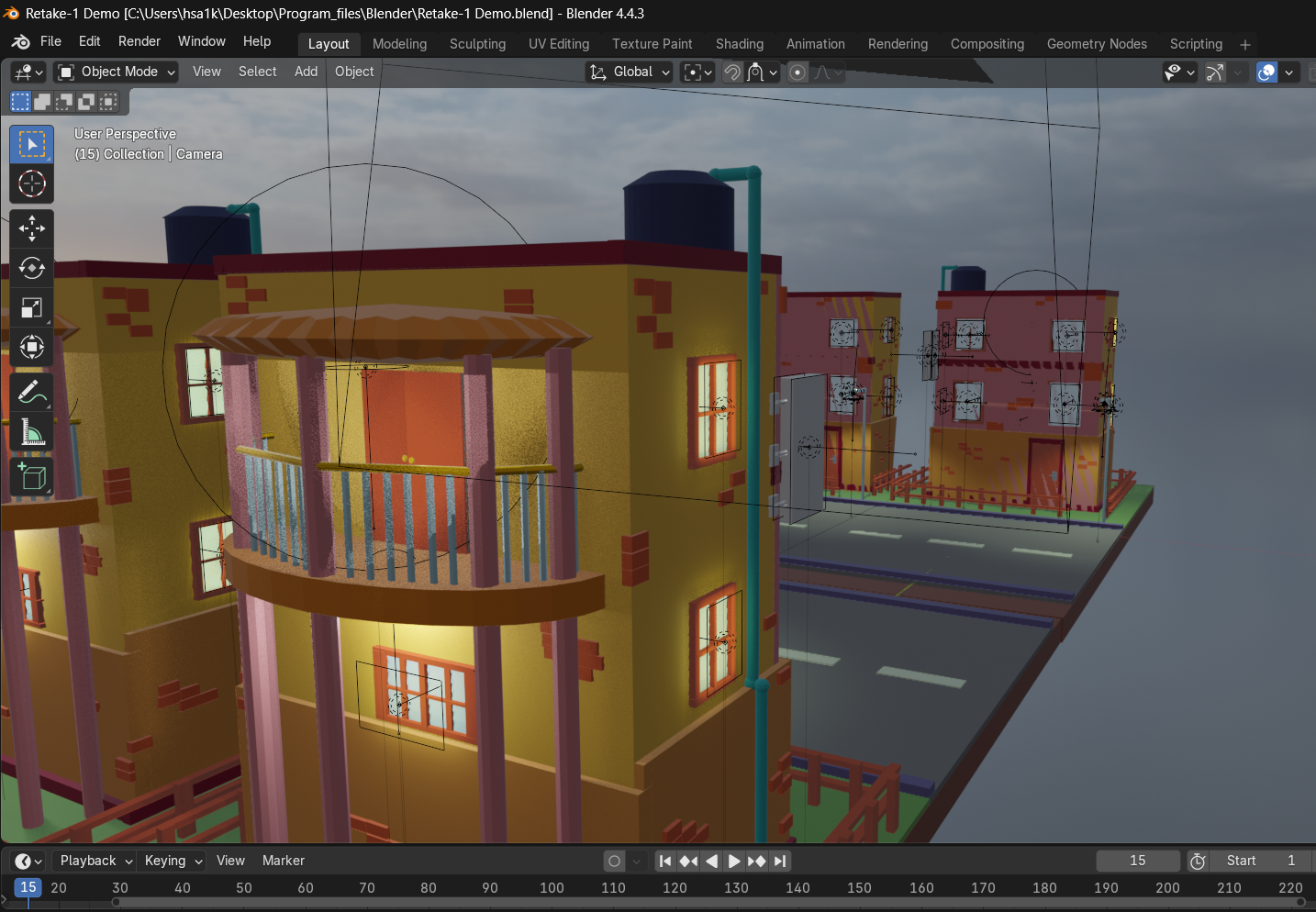Toggle proportional editing

797,72
